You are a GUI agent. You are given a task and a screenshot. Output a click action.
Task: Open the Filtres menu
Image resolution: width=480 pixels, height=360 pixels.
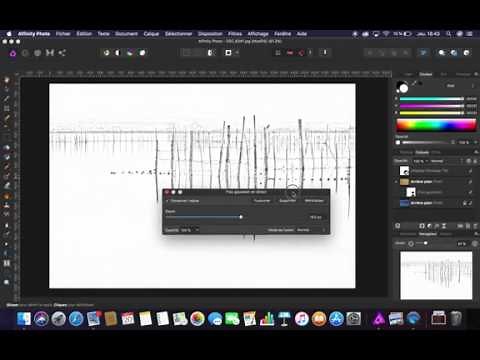tap(235, 34)
